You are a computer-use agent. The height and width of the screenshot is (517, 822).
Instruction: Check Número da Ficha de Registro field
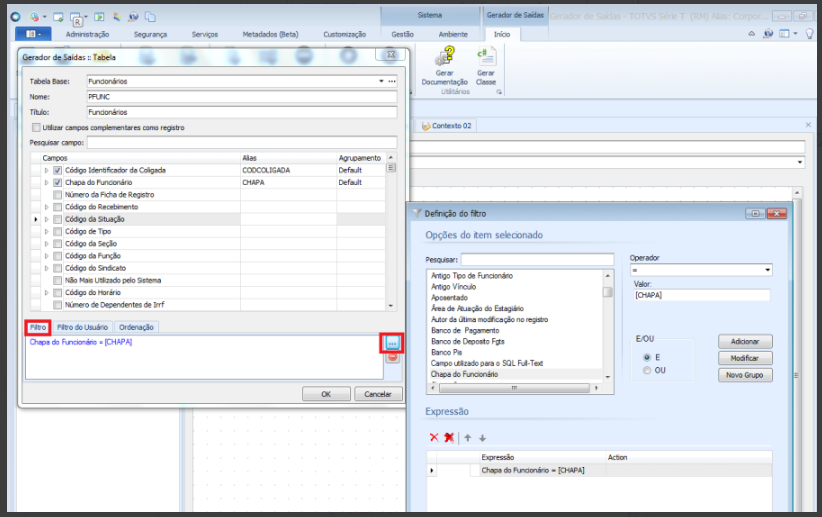click(x=58, y=195)
